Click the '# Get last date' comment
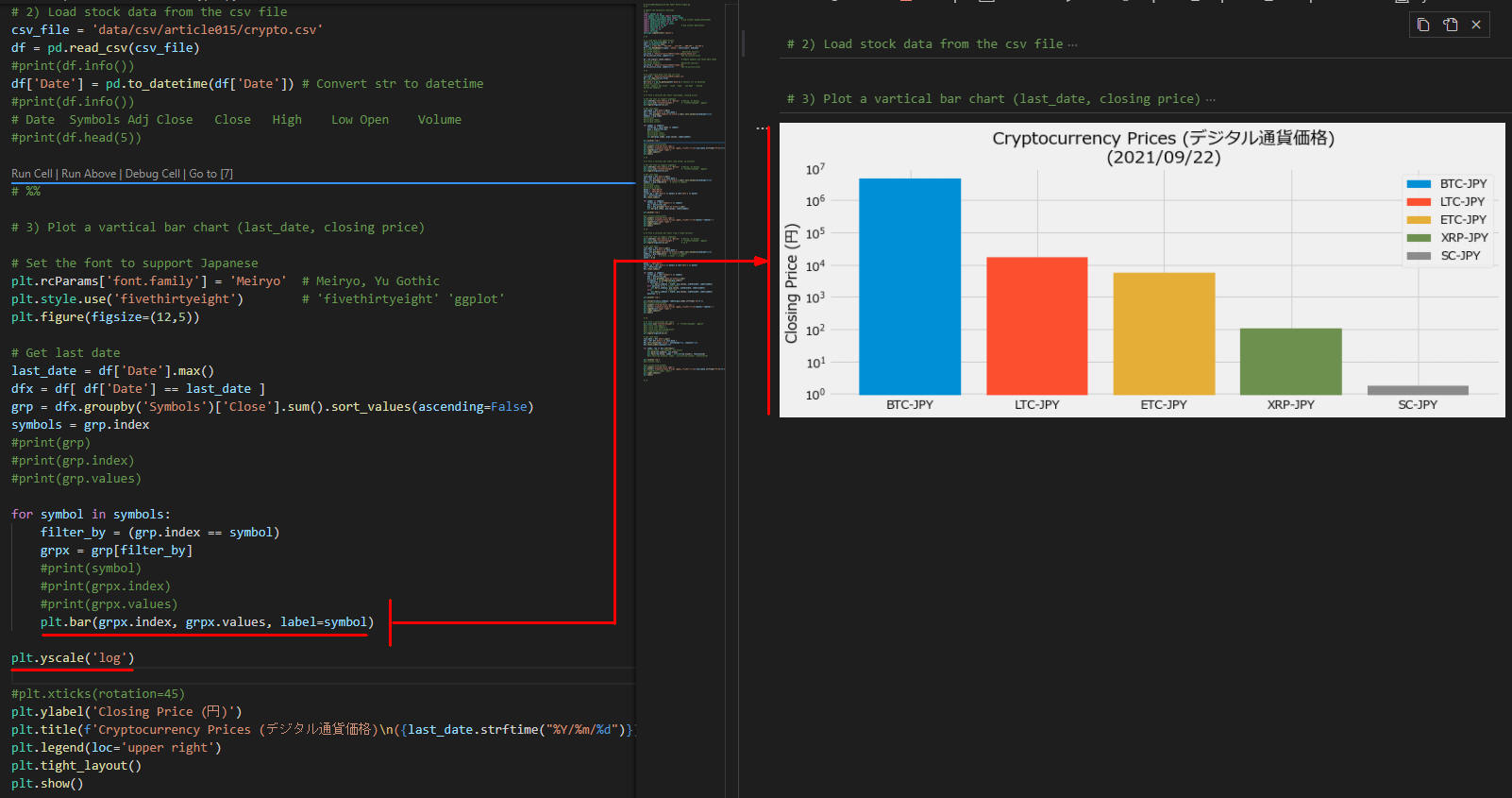1512x798 pixels. point(66,353)
